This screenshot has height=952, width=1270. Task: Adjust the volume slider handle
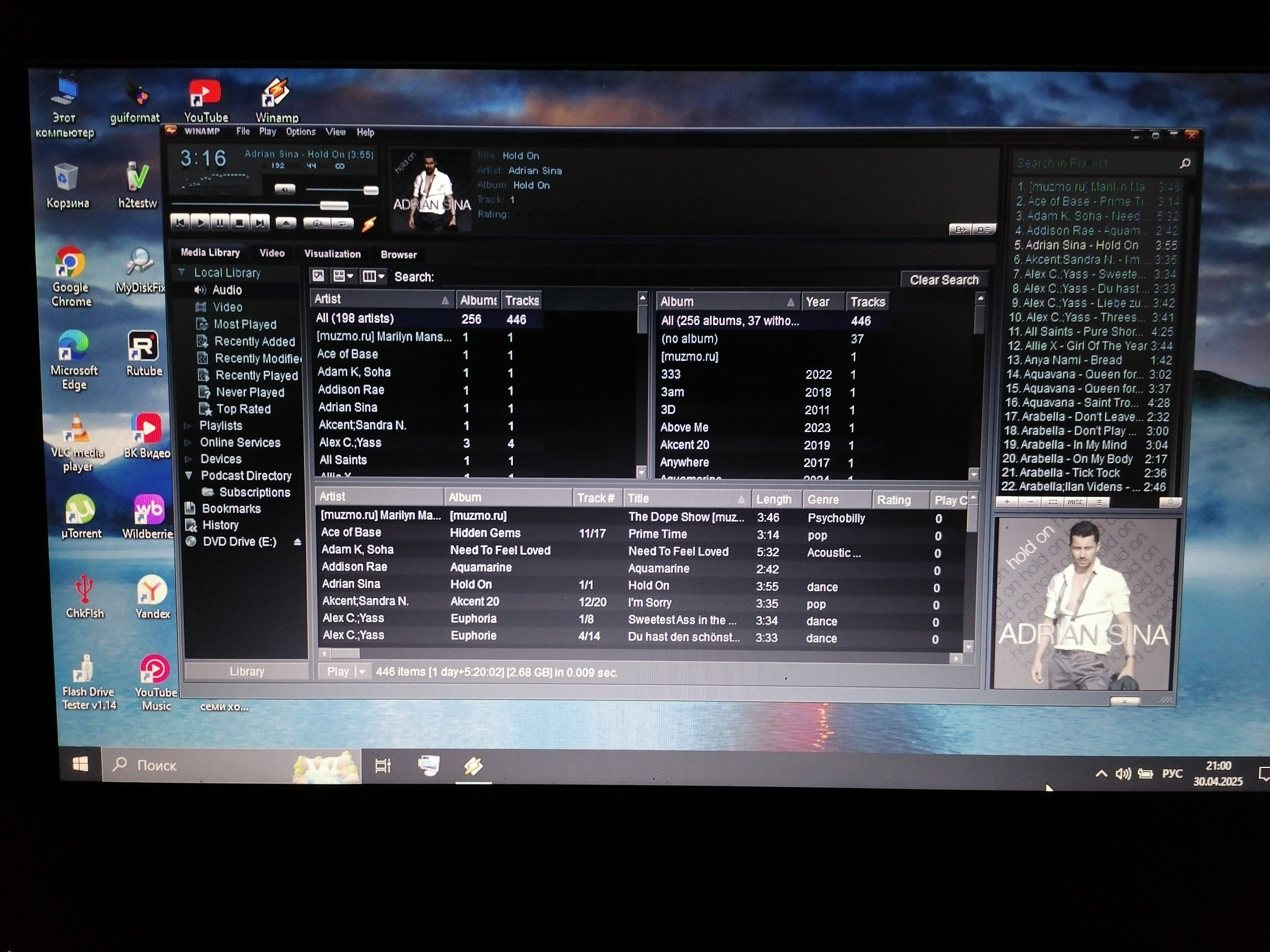click(x=372, y=190)
